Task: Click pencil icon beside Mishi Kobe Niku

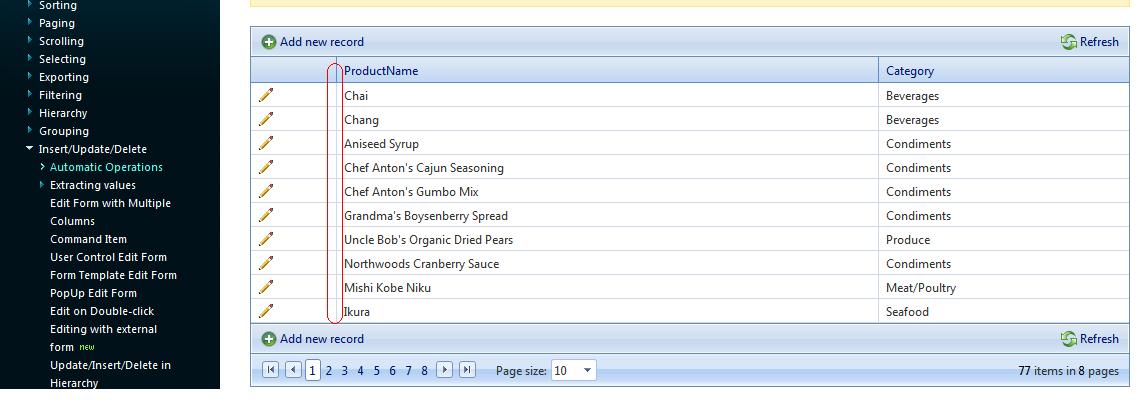Action: tap(266, 287)
